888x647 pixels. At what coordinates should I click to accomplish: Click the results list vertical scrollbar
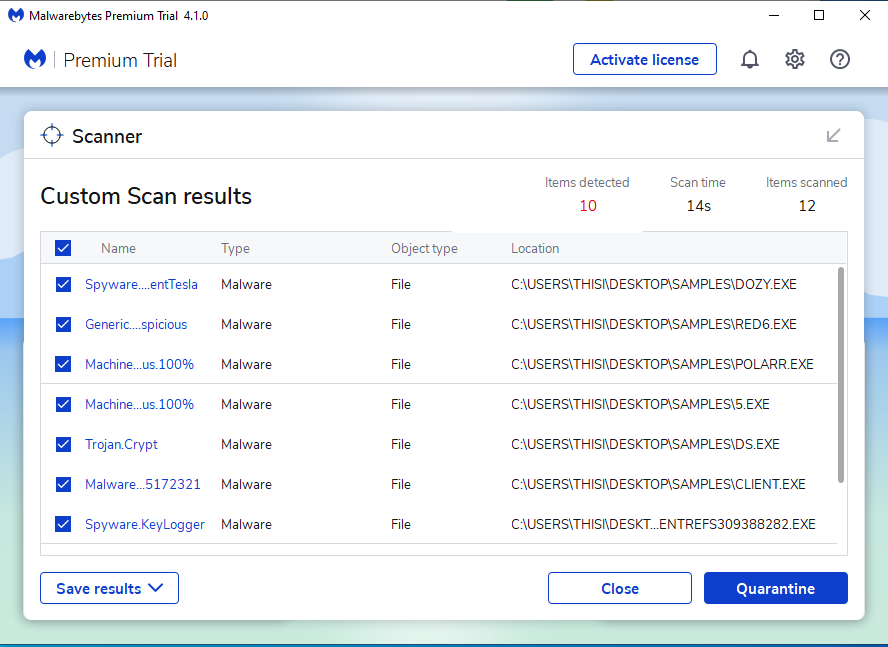[x=840, y=375]
